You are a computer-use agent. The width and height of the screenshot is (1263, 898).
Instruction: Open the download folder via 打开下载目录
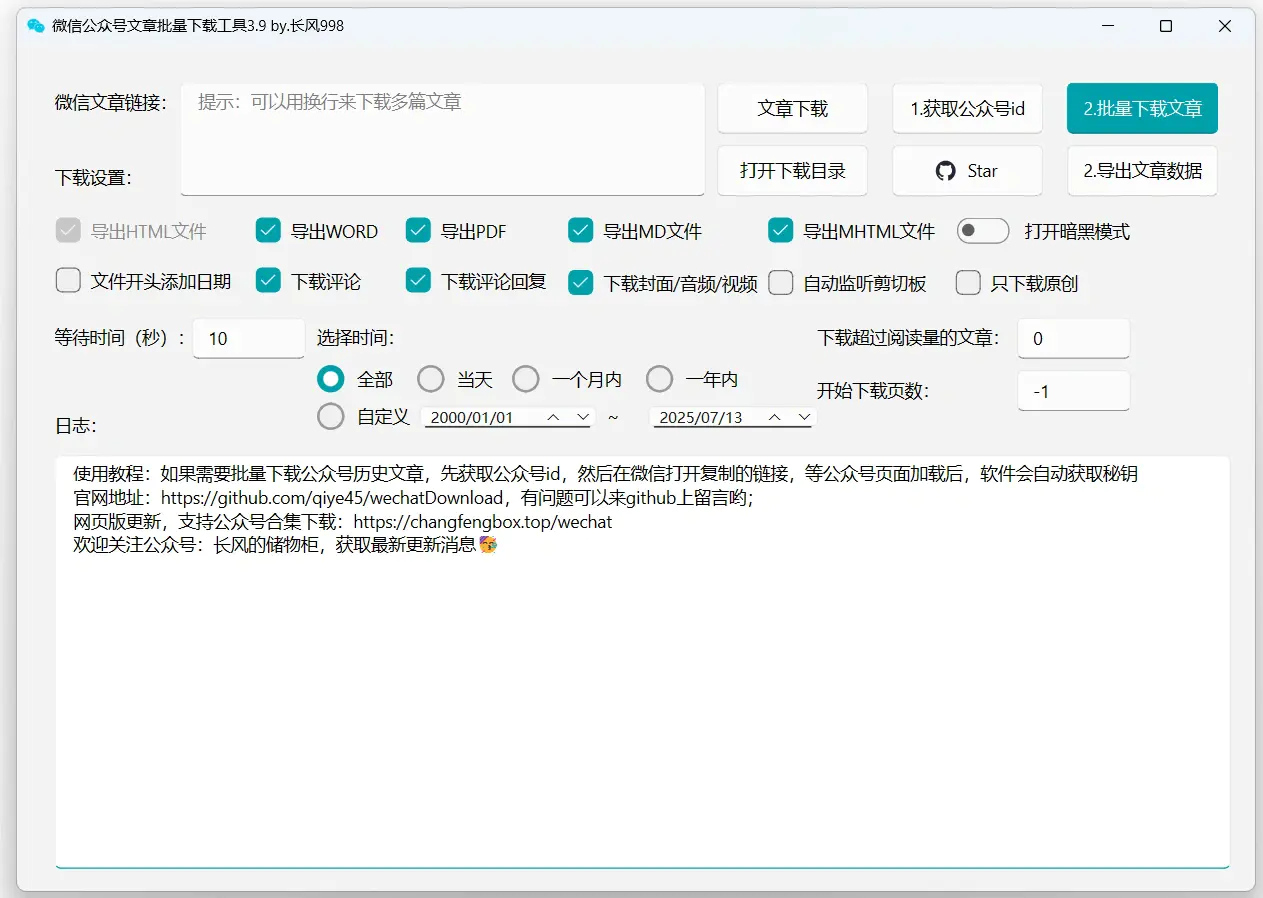point(792,170)
